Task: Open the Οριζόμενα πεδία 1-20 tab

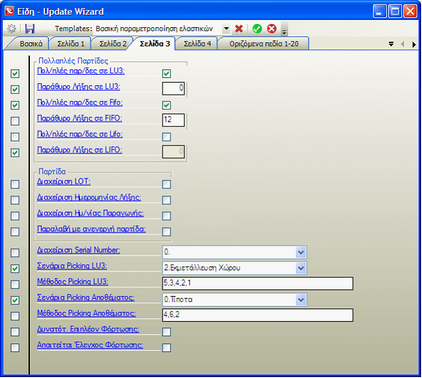Action: point(264,44)
